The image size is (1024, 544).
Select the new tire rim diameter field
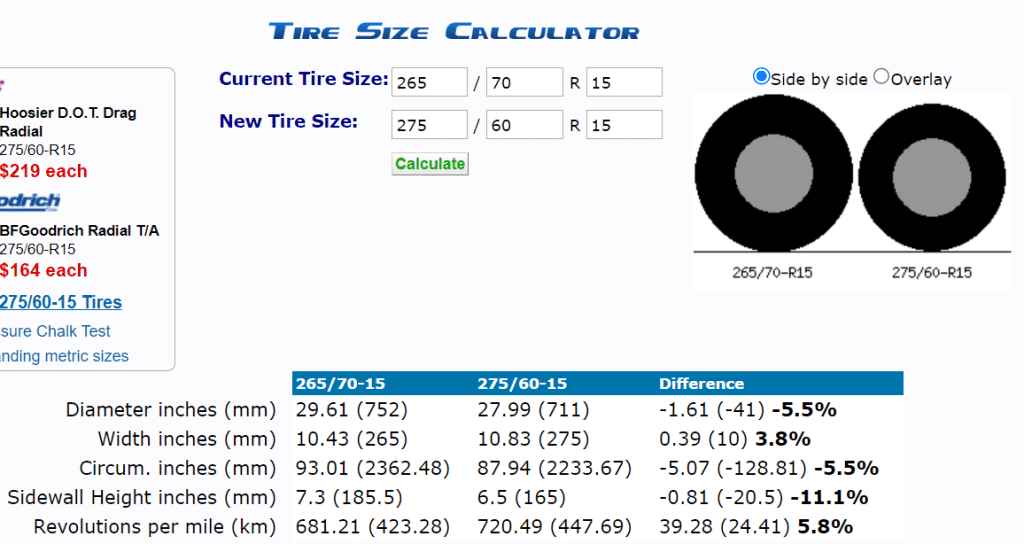point(624,125)
